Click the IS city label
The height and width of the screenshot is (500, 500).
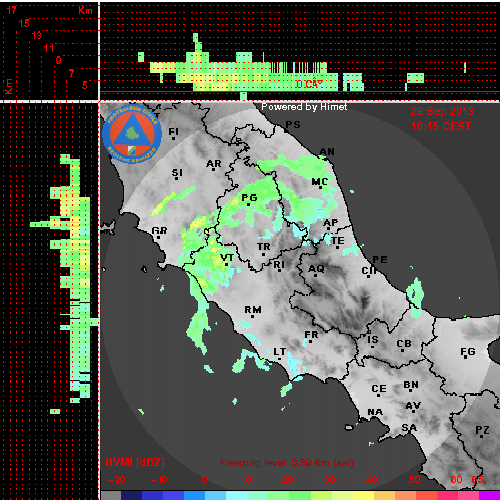pos(373,340)
